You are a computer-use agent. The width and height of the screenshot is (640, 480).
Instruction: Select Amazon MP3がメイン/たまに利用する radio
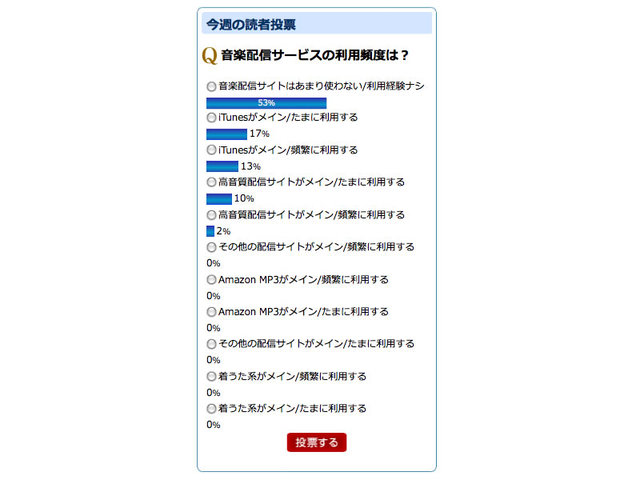click(x=211, y=311)
